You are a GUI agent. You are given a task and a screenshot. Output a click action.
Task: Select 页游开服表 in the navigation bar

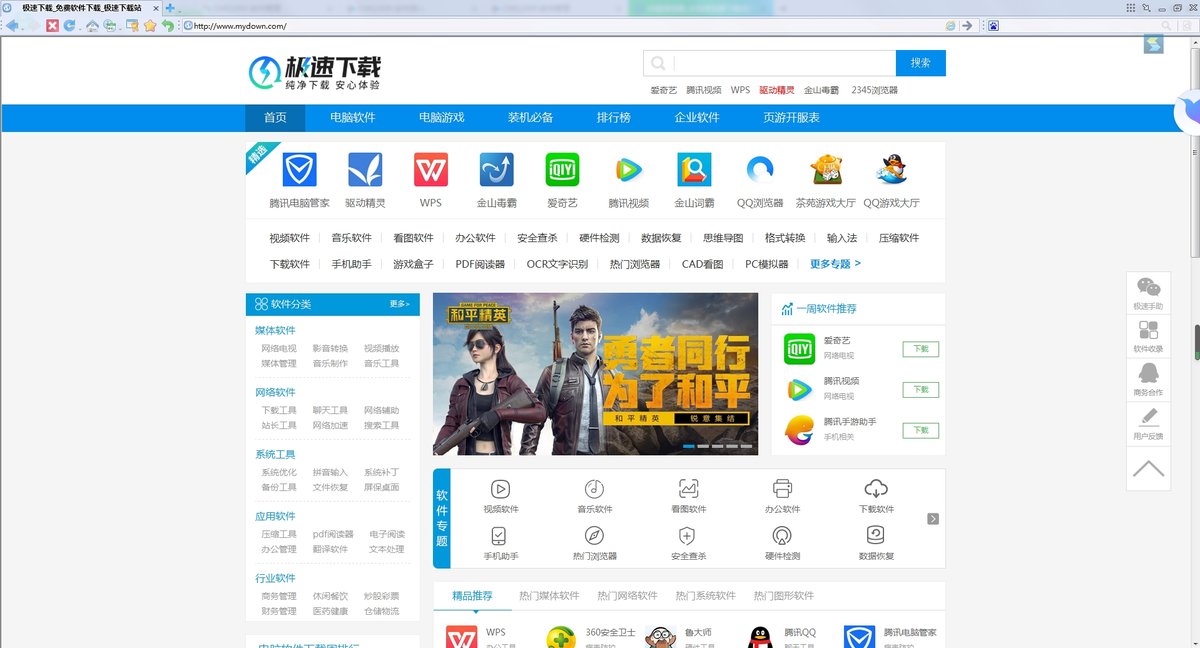791,118
